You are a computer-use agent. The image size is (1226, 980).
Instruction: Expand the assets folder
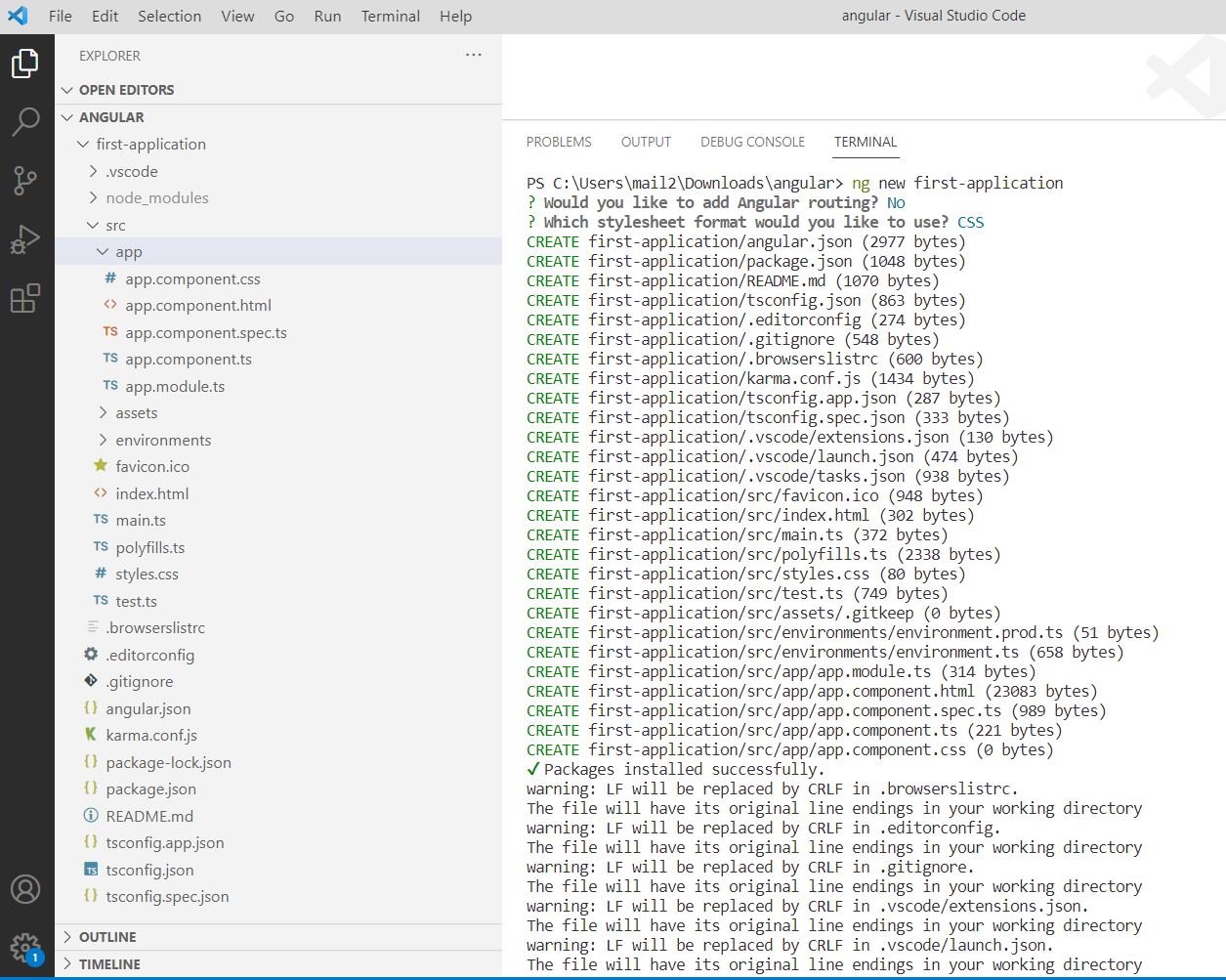point(278,412)
